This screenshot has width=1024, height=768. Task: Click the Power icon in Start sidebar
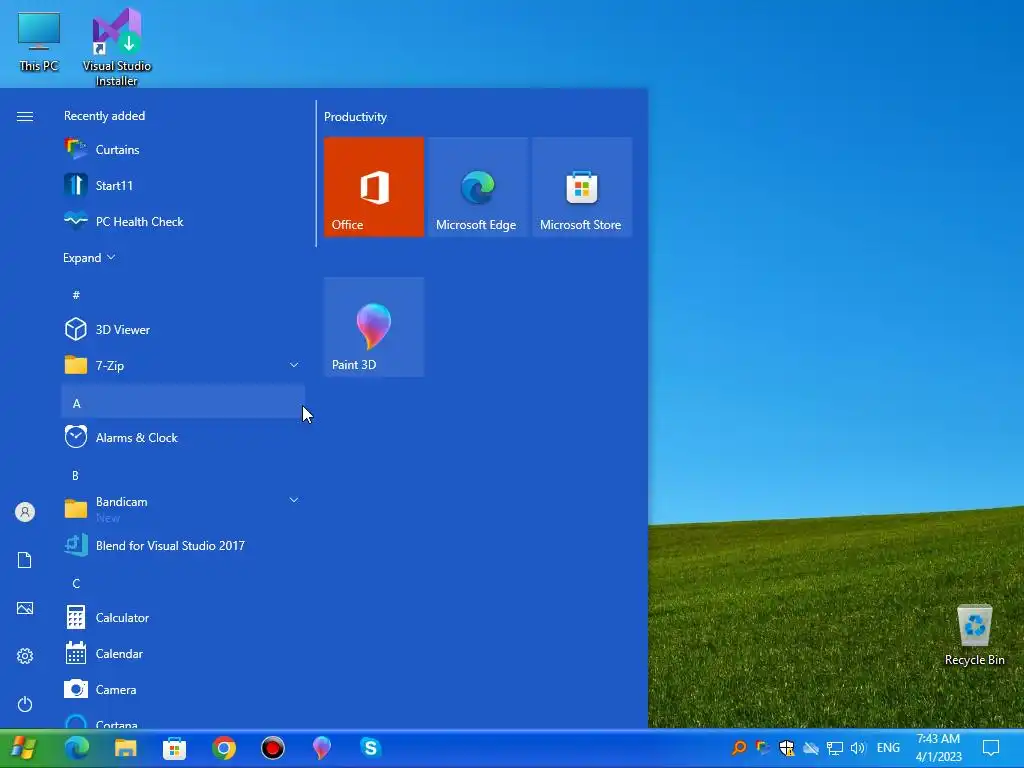pyautogui.click(x=25, y=704)
